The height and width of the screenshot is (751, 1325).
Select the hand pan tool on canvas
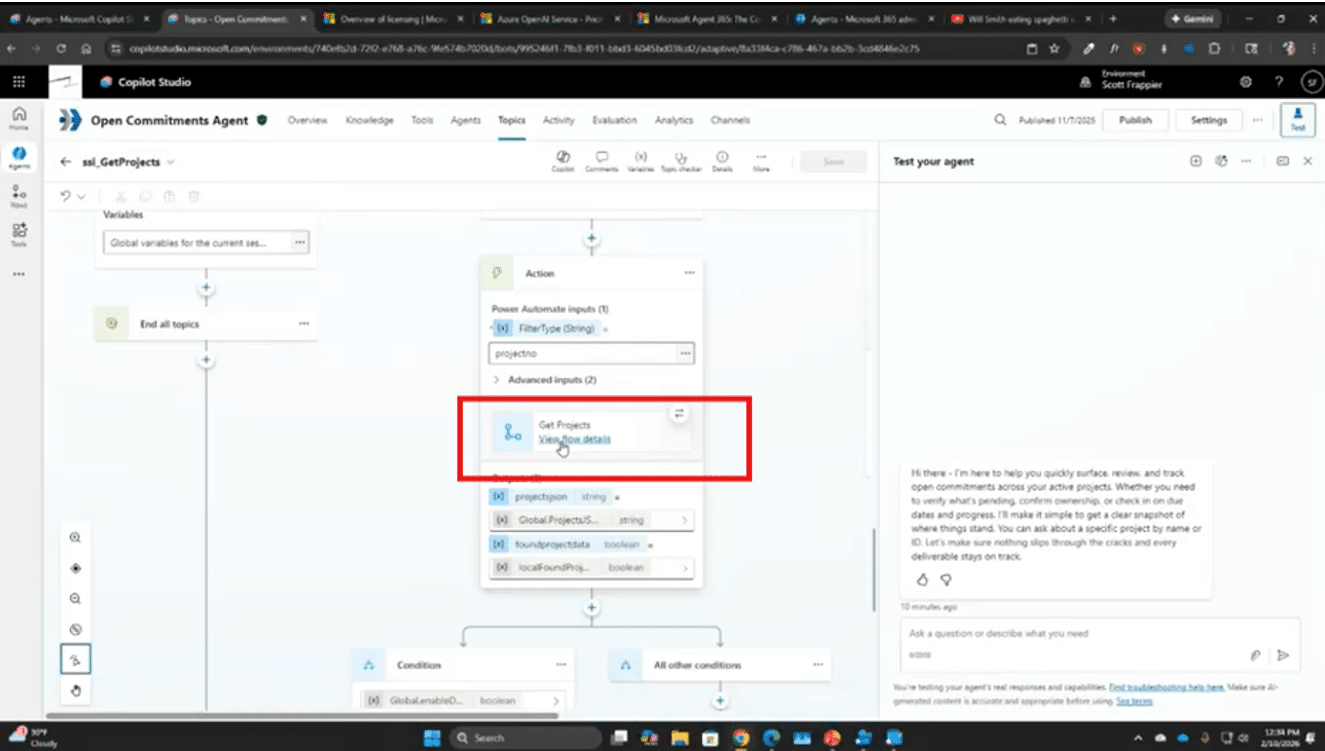(76, 690)
